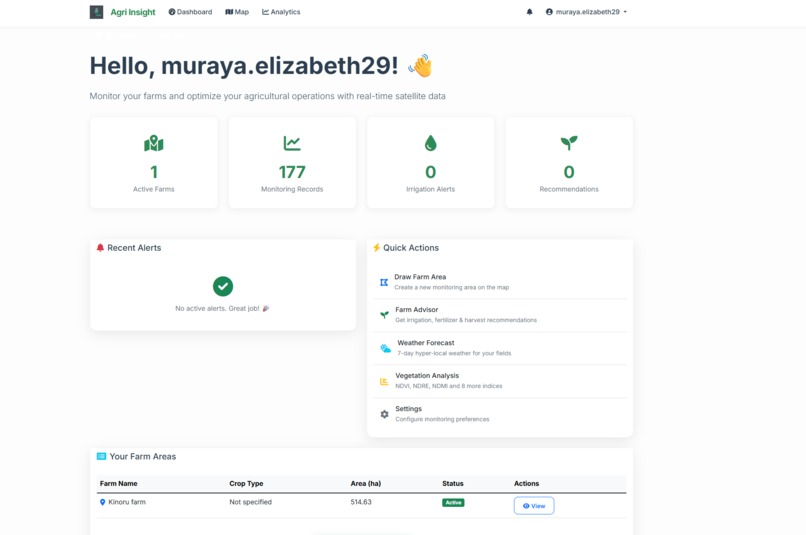Image resolution: width=806 pixels, height=535 pixels.
Task: Go to the Dashboard nav item
Action: 190,12
